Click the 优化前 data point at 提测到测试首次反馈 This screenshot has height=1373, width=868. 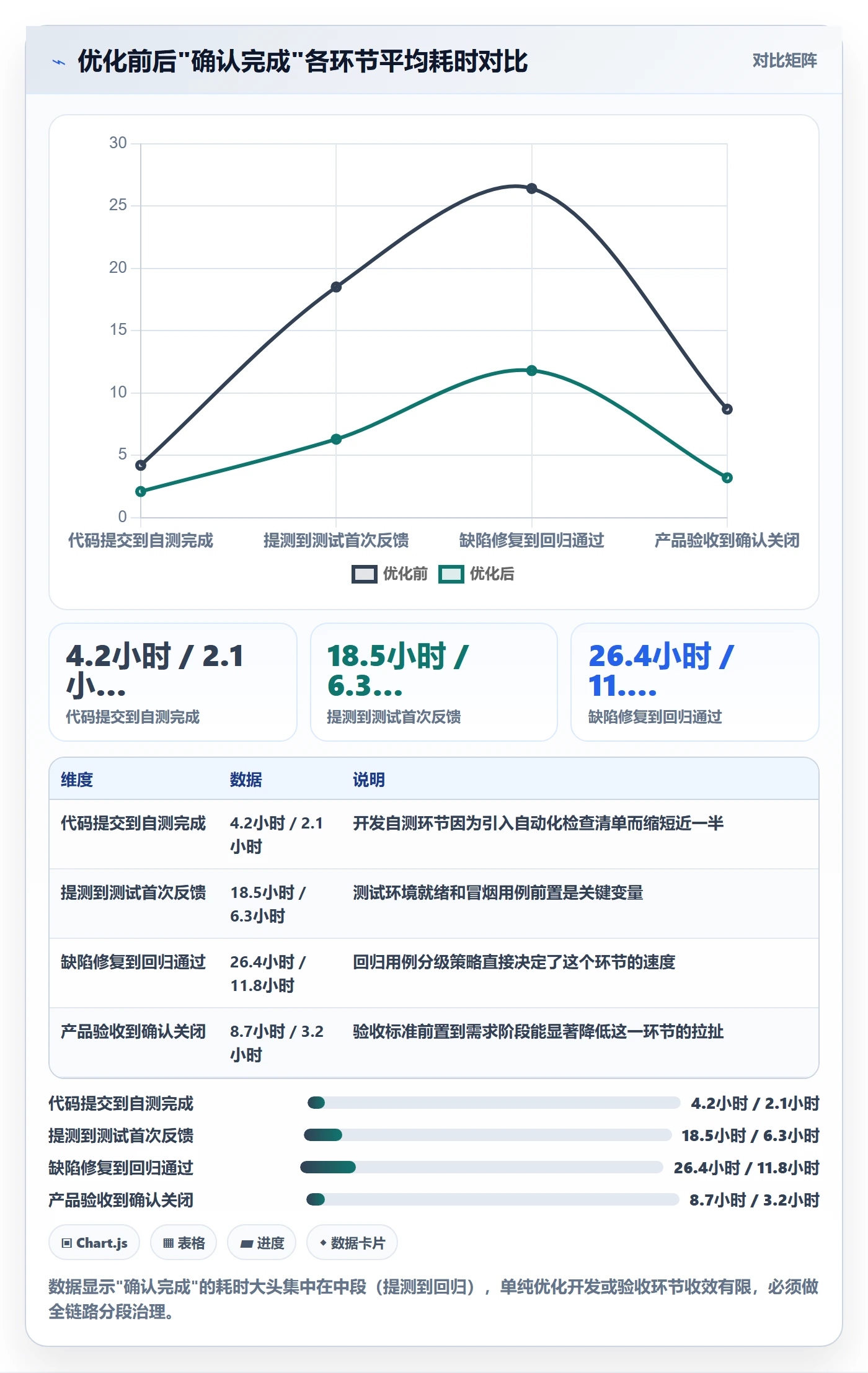tap(336, 287)
